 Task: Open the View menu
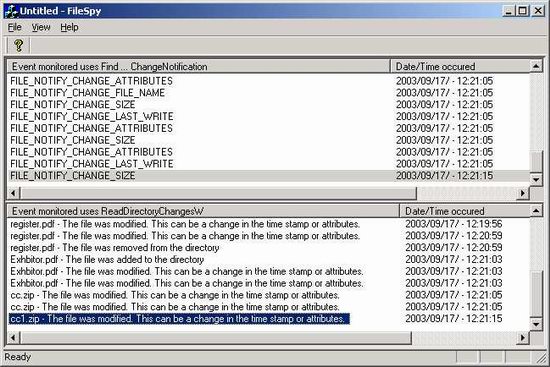click(41, 27)
